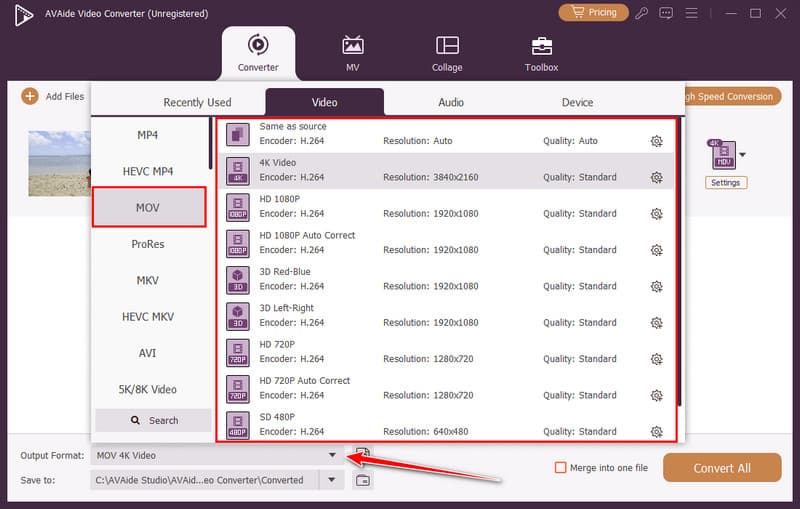
Task: Enable Merge into one file checkbox
Action: pos(561,467)
